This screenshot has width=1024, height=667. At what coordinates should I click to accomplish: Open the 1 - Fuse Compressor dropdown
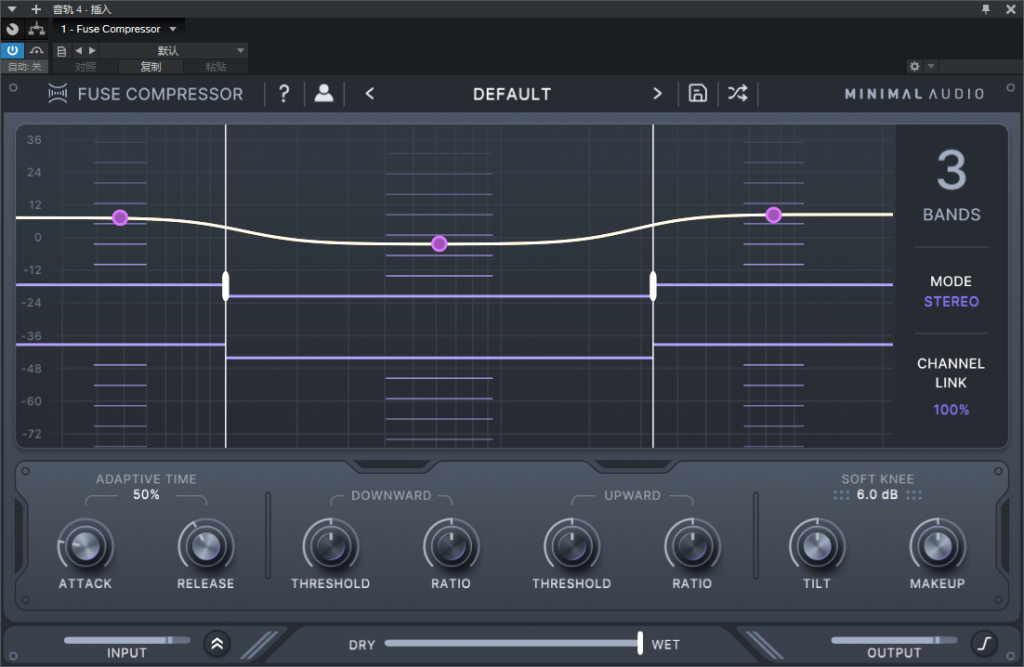tap(118, 29)
